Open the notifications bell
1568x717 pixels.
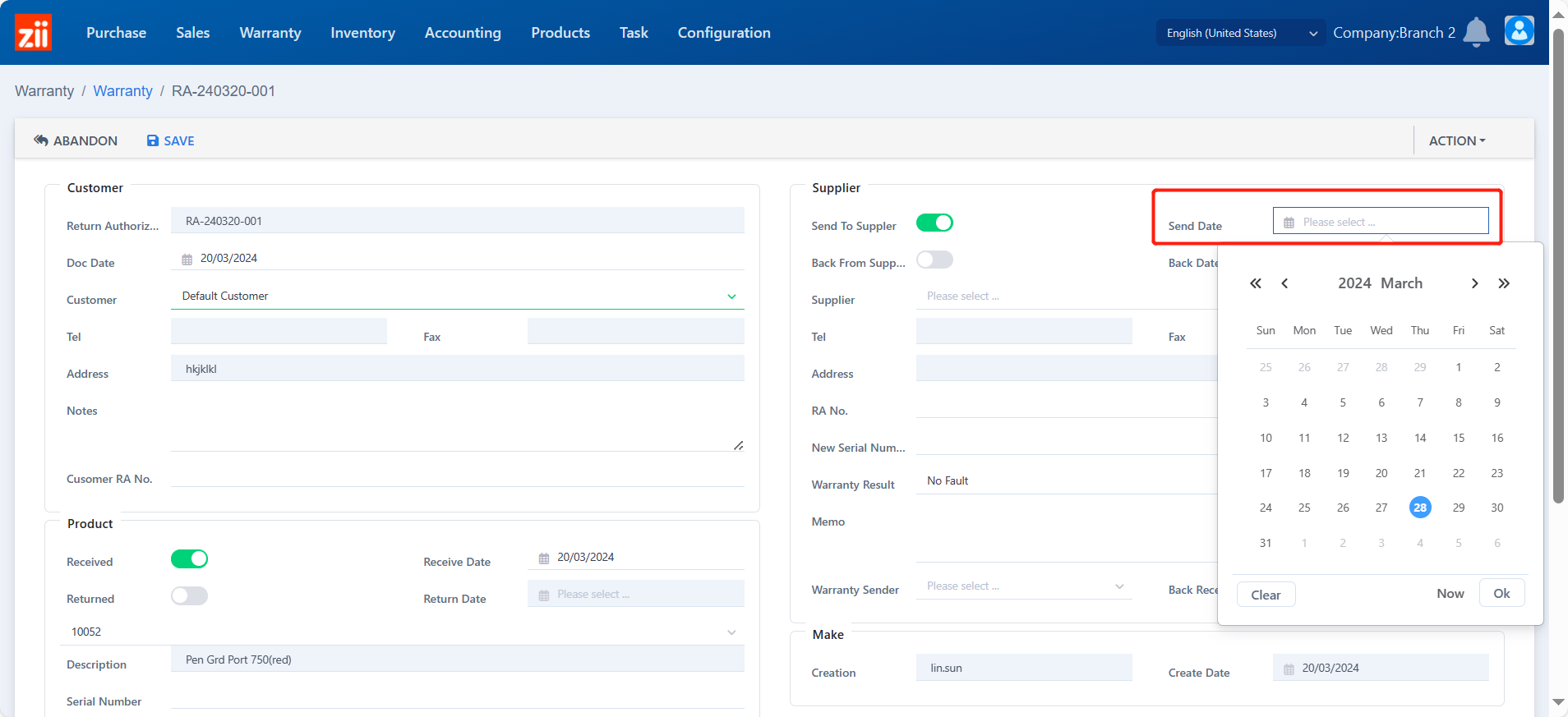pos(1476,32)
